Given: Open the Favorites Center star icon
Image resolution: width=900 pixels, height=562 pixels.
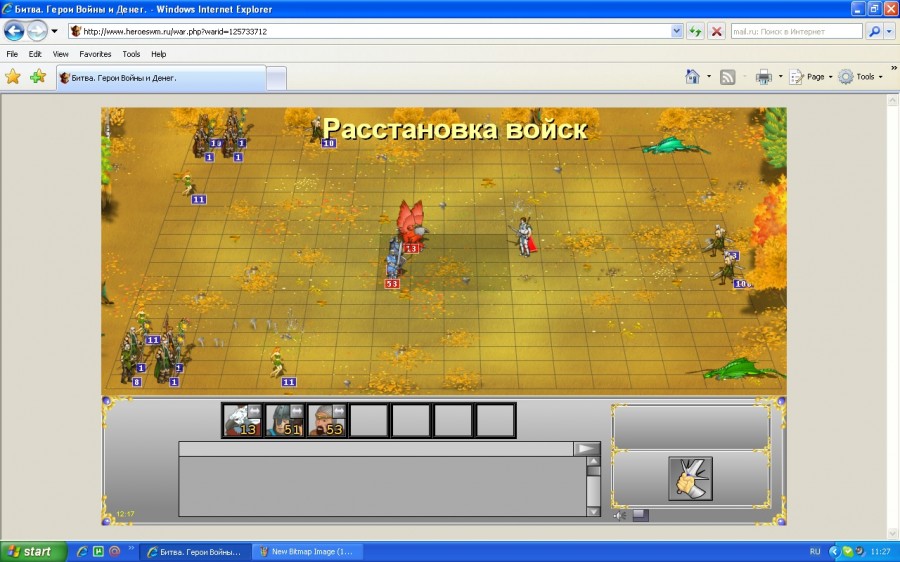Looking at the screenshot, I should pyautogui.click(x=13, y=76).
